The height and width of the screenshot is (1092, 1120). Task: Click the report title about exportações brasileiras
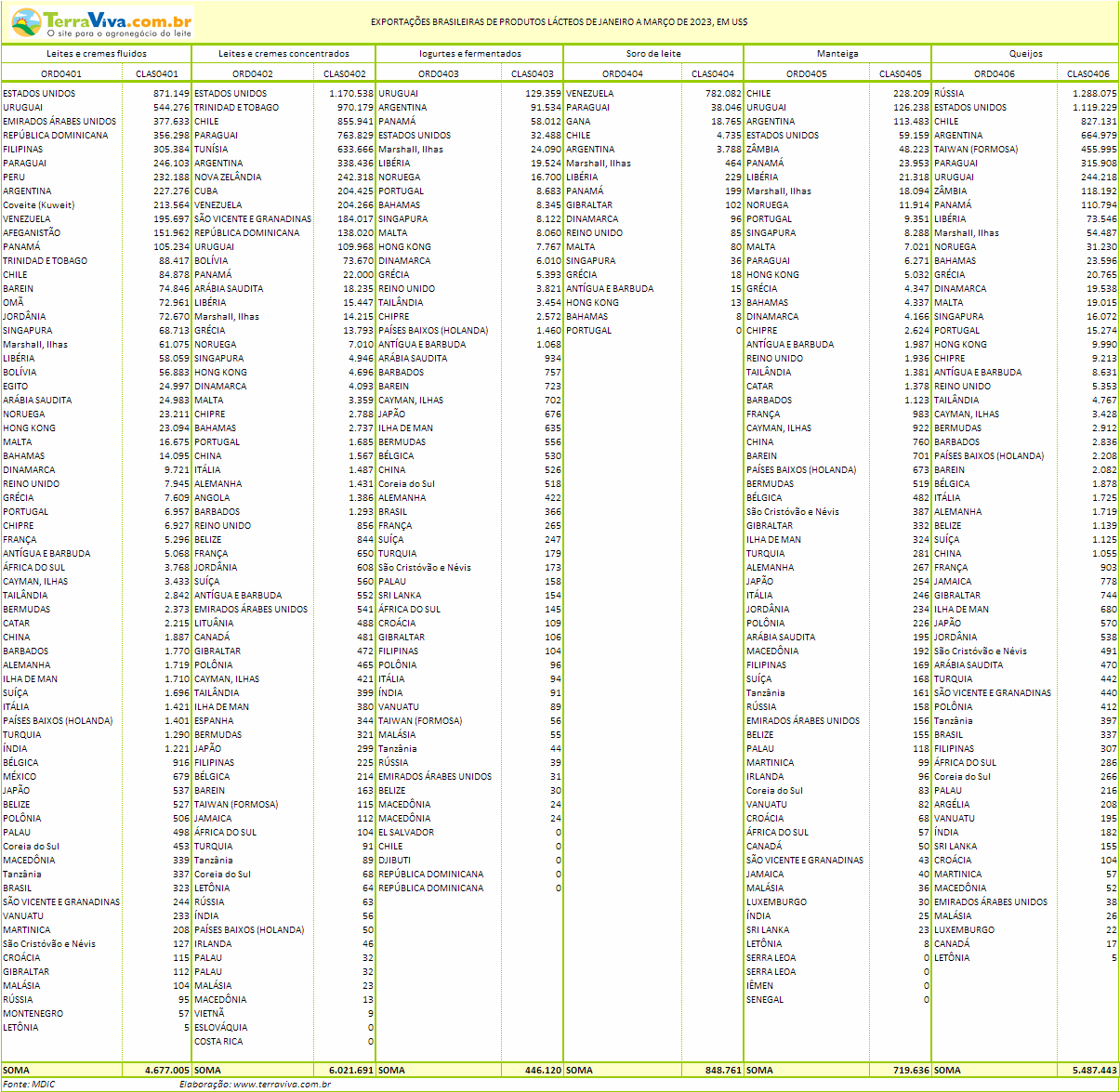(559, 22)
